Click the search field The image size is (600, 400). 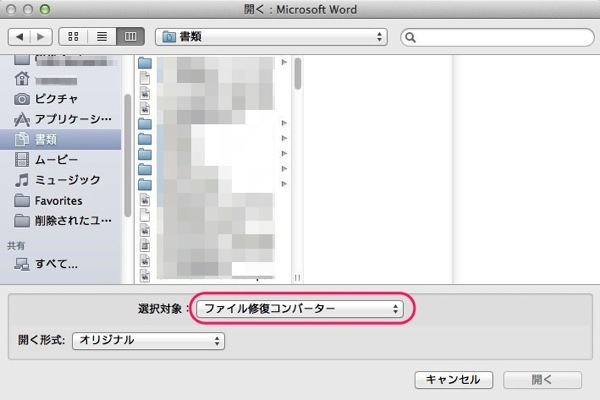[497, 37]
